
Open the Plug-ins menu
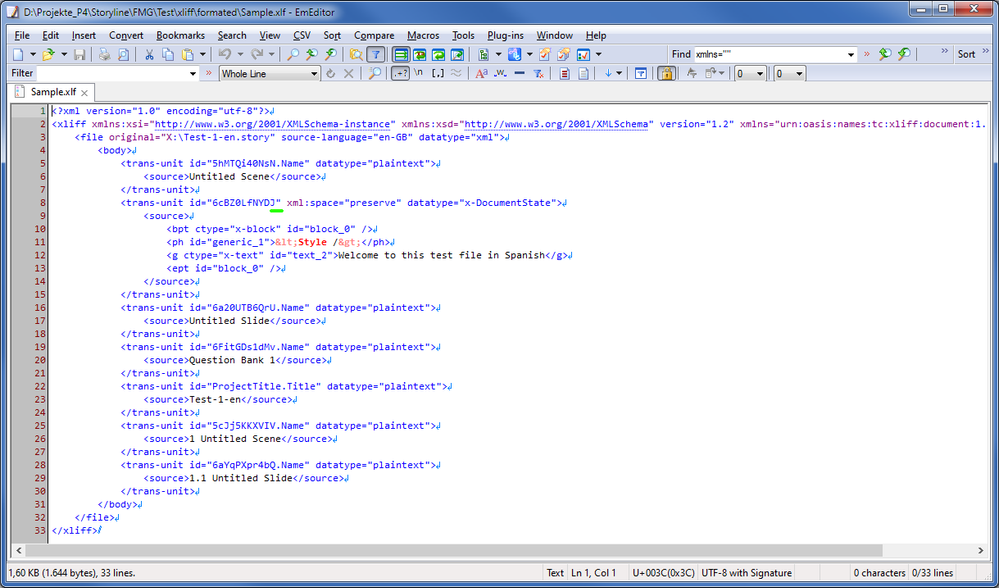coord(505,36)
